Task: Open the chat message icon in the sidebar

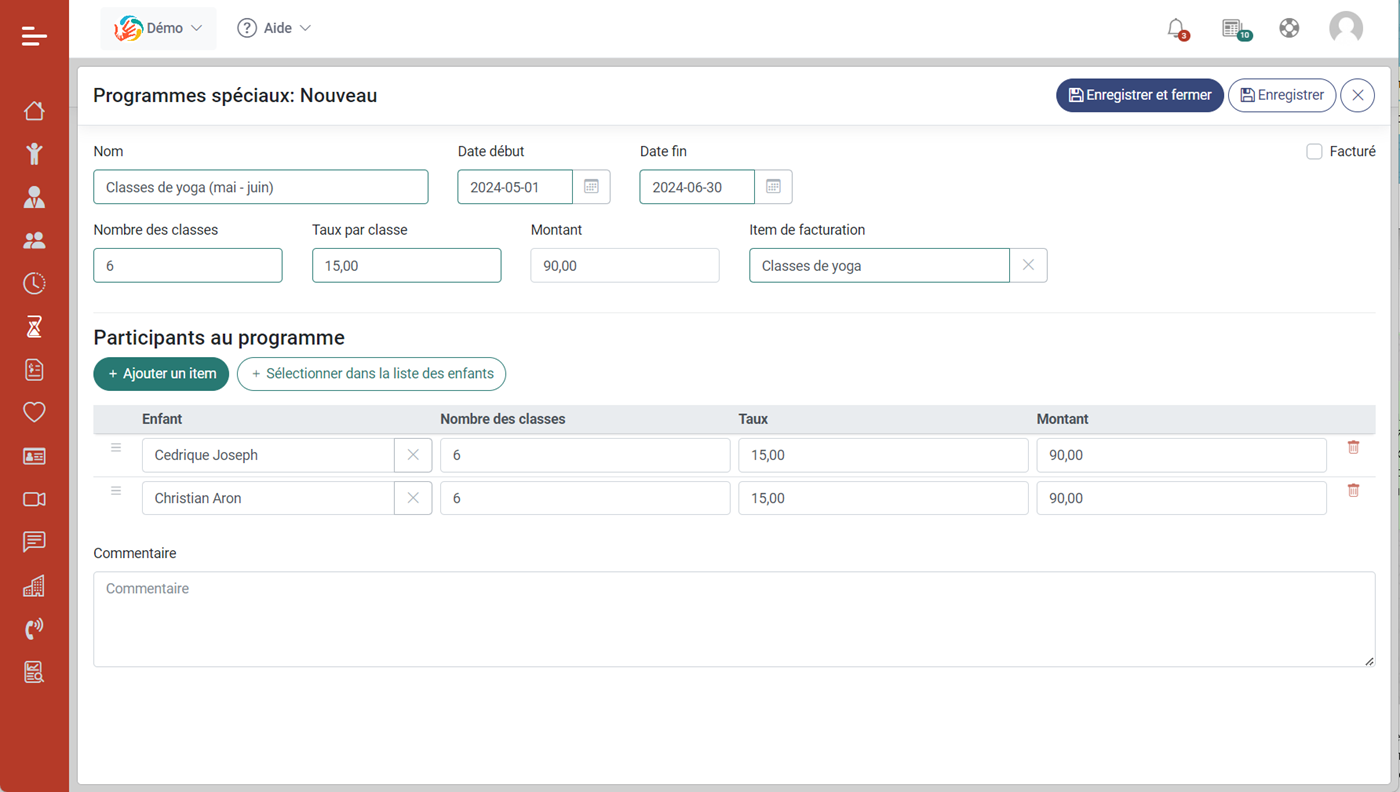Action: (34, 542)
